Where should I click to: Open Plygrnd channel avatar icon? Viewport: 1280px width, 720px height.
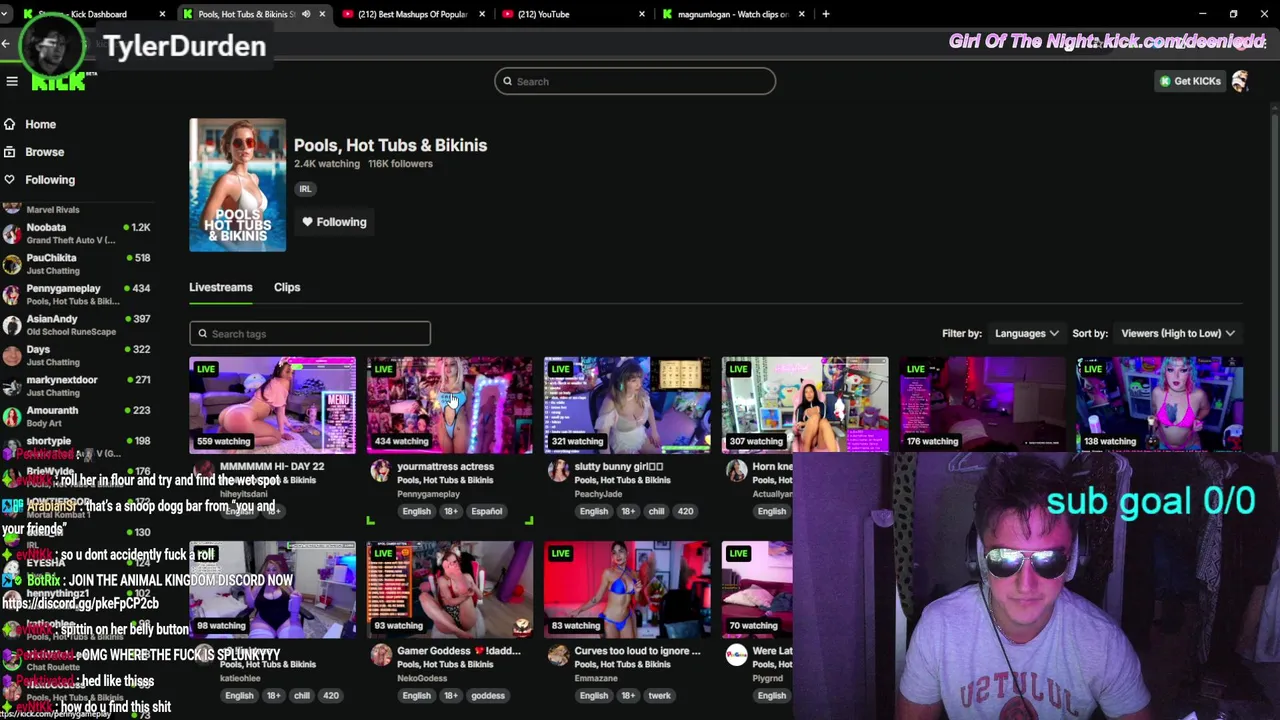736,656
